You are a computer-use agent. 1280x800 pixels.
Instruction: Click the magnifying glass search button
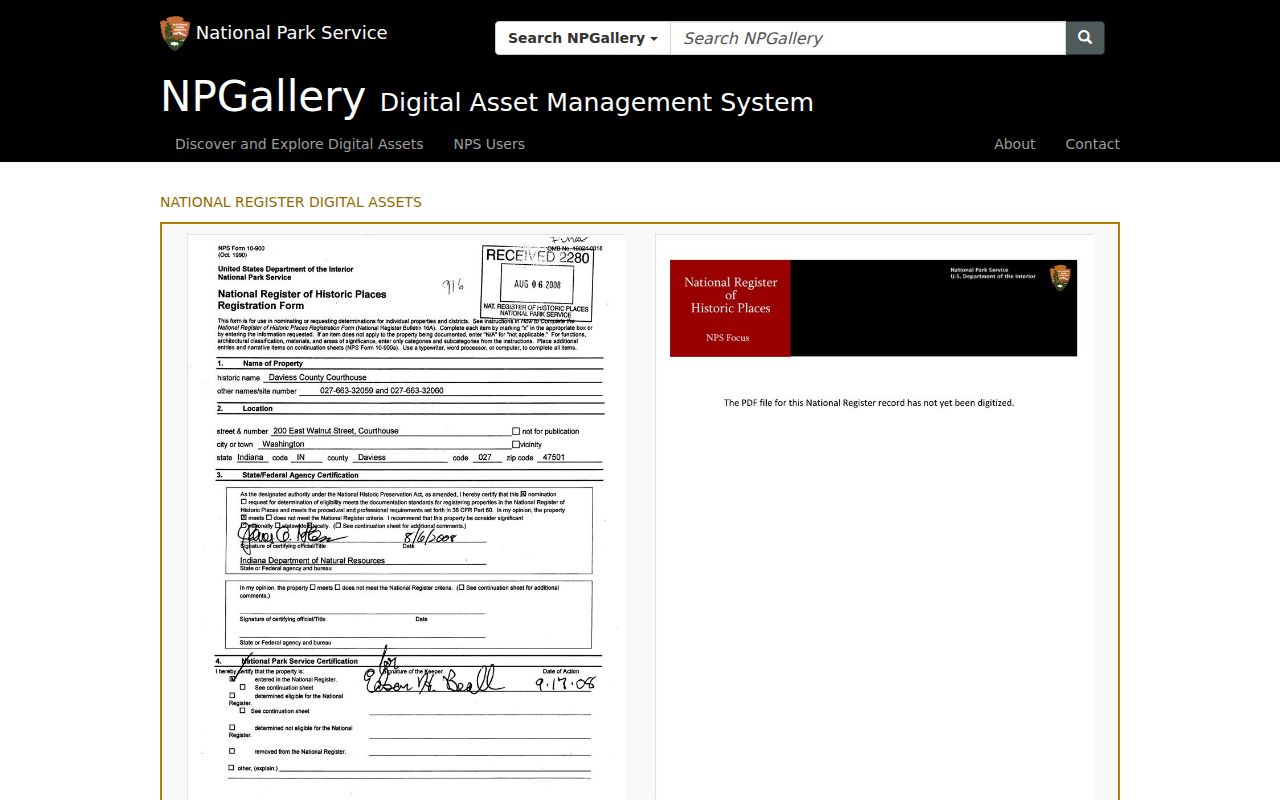1085,38
